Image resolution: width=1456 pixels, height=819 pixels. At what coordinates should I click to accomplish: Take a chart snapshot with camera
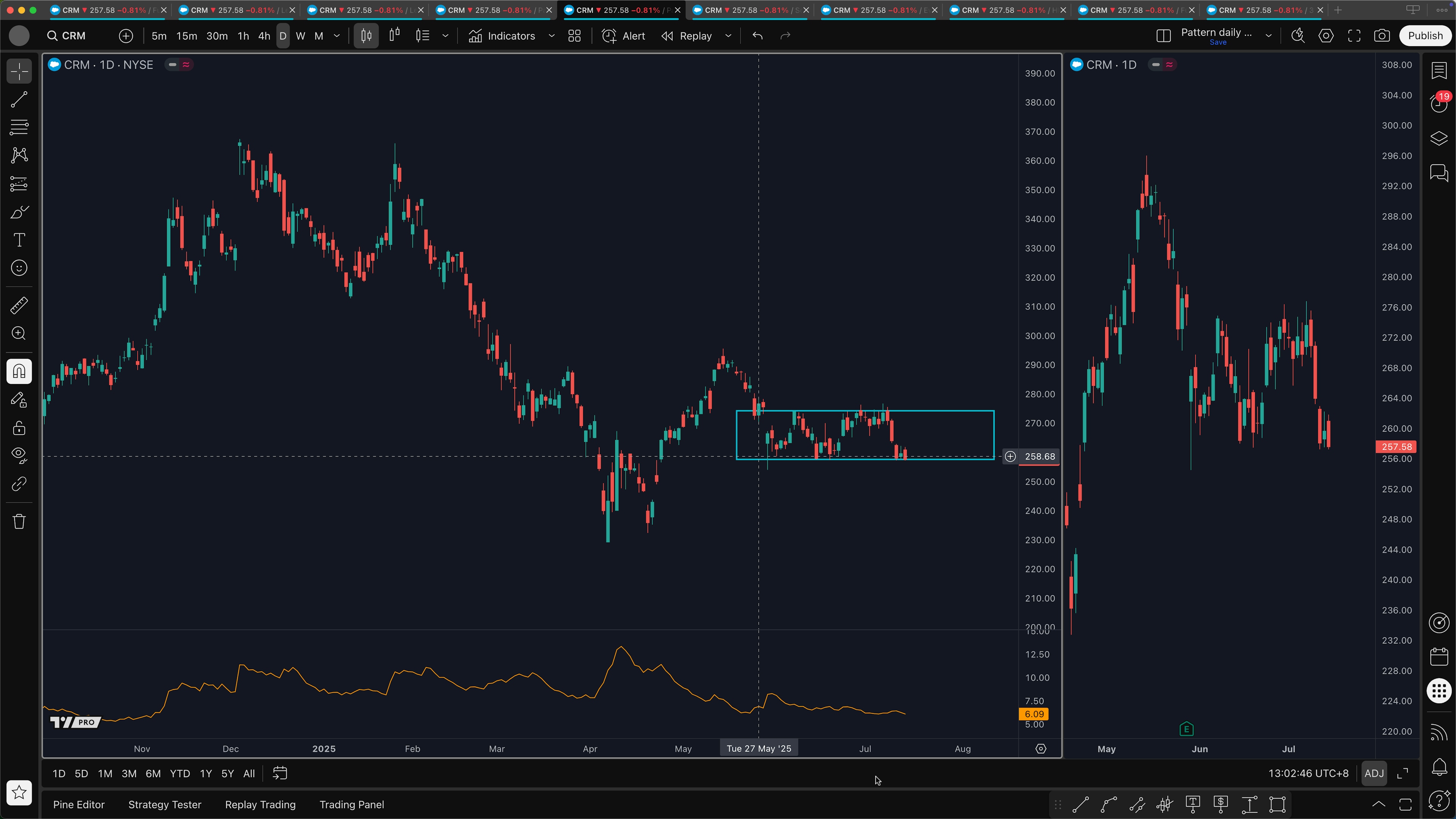tap(1382, 36)
